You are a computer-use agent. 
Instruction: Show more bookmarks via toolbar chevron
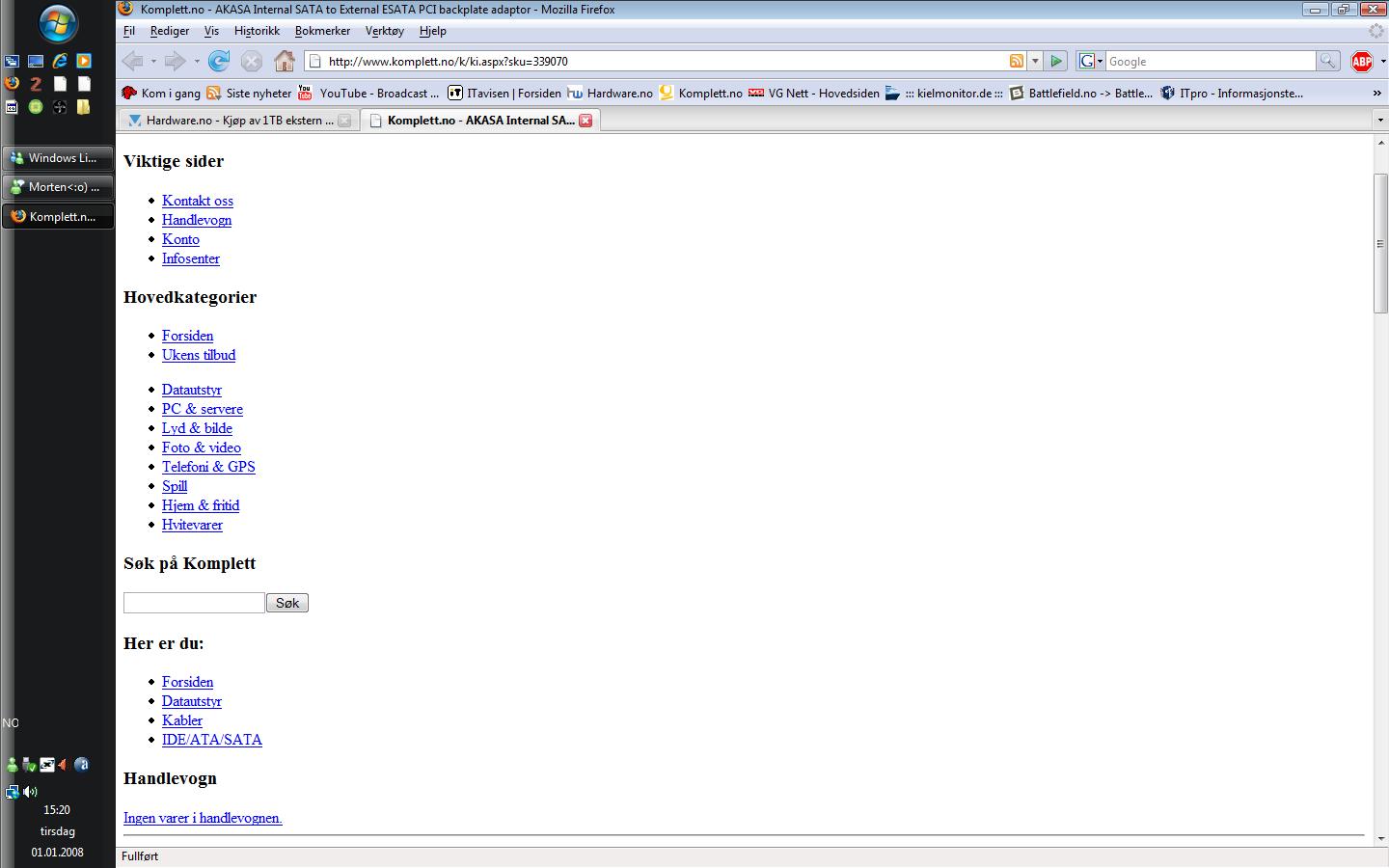point(1376,94)
